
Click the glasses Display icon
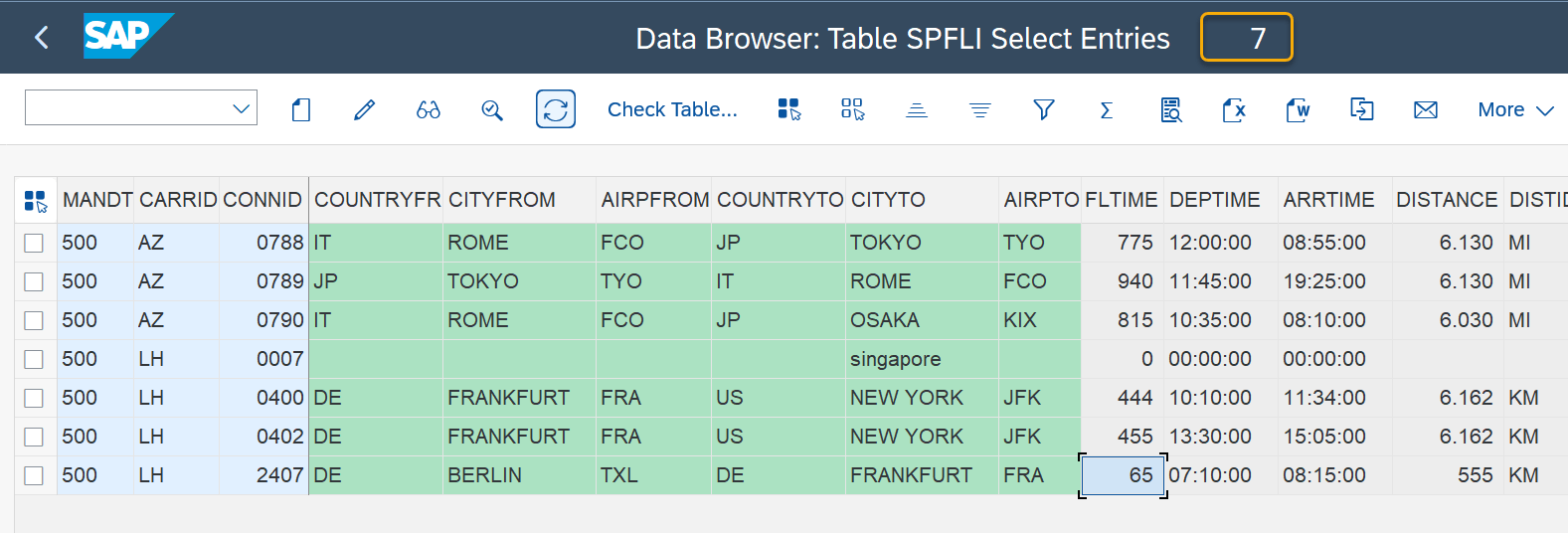tap(429, 109)
